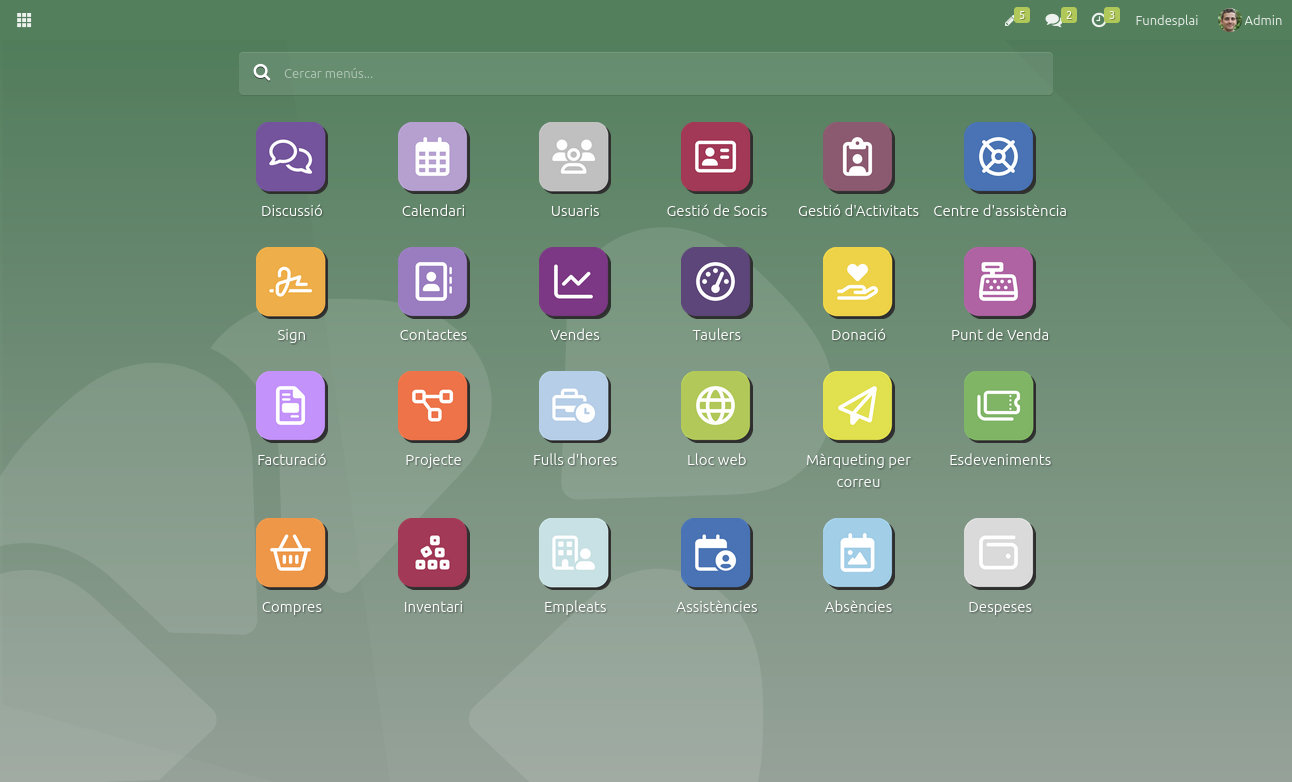Open the Facturació app
The image size is (1292, 782).
point(291,406)
